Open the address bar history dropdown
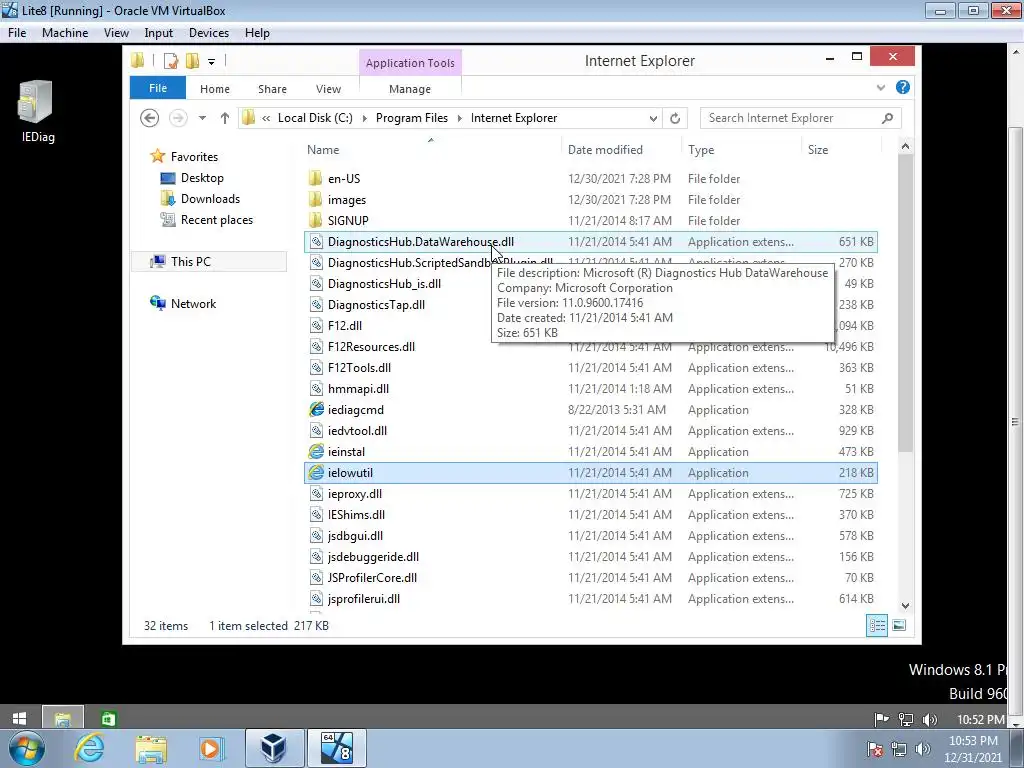 tap(653, 118)
